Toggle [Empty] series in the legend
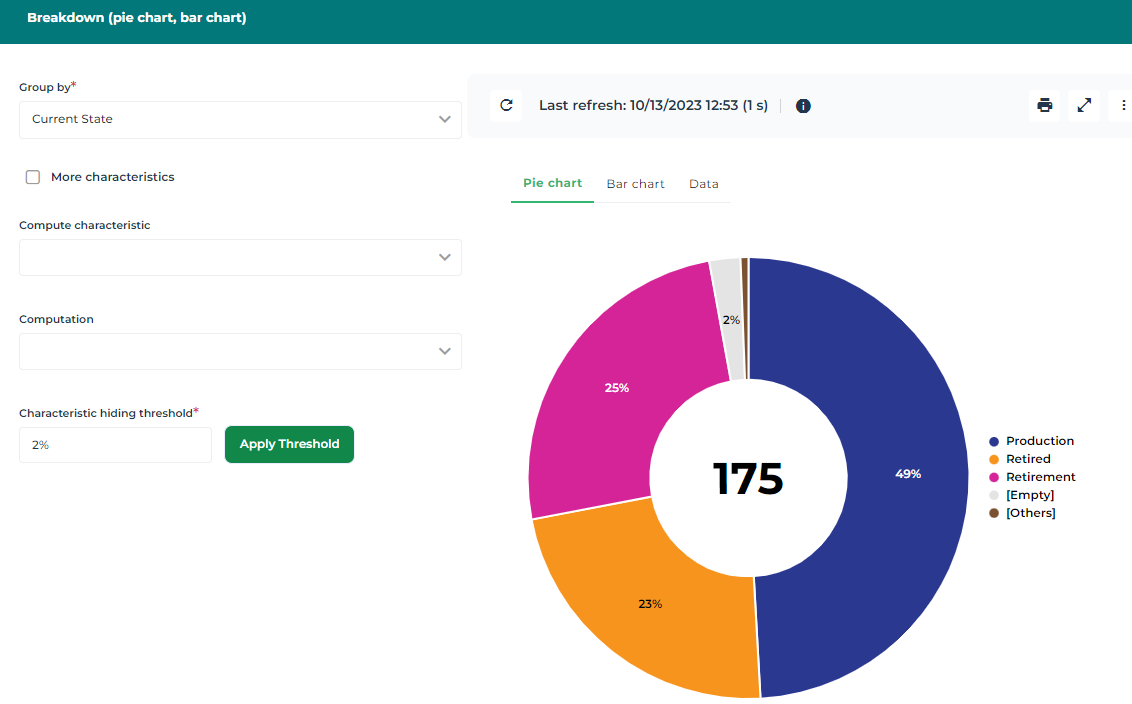This screenshot has width=1132, height=704. [x=1029, y=495]
